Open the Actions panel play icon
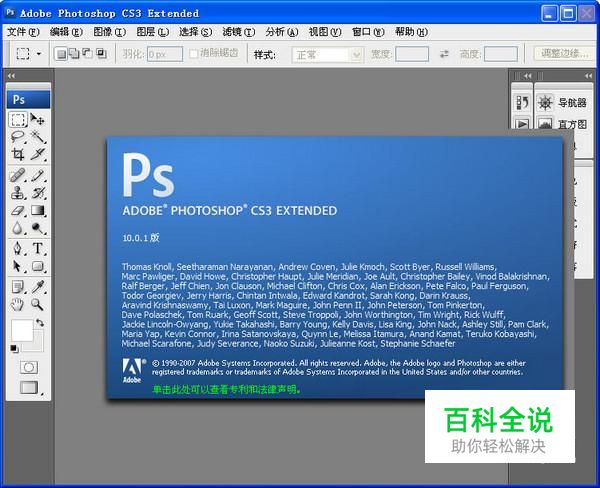Viewport: 600px width, 488px height. pos(522,124)
